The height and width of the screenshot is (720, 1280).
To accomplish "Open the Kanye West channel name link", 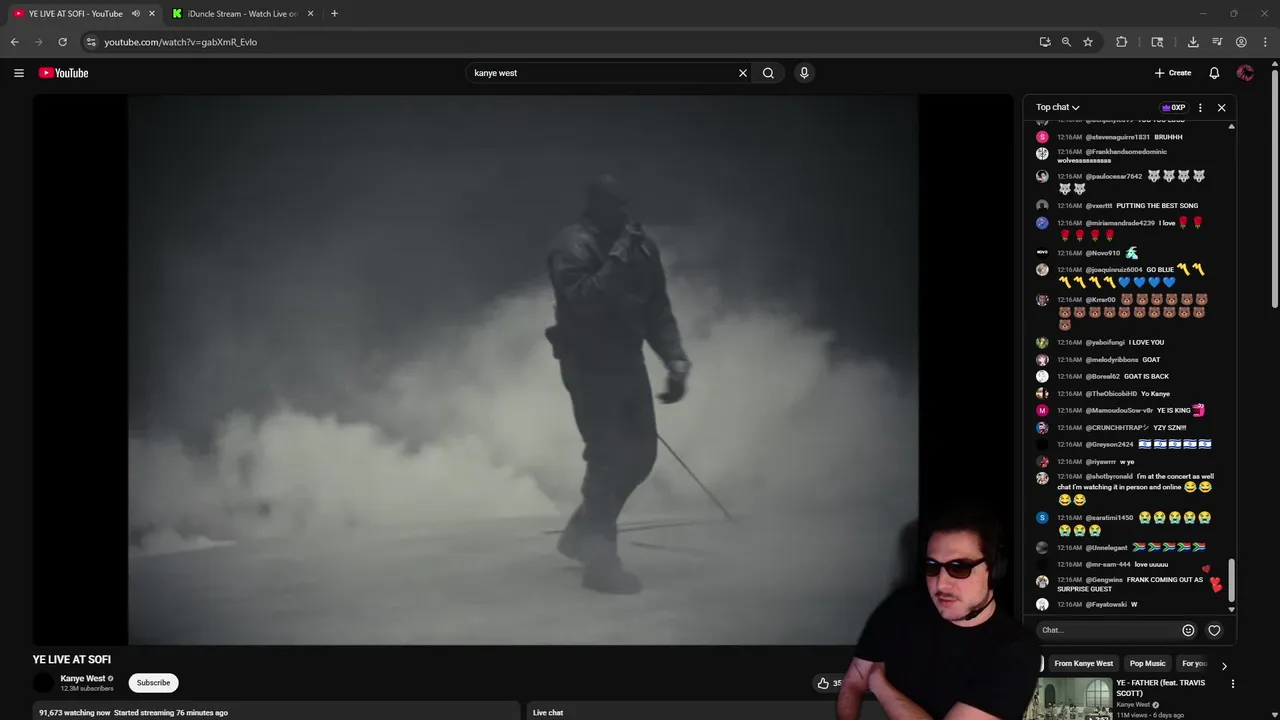I will [x=82, y=678].
